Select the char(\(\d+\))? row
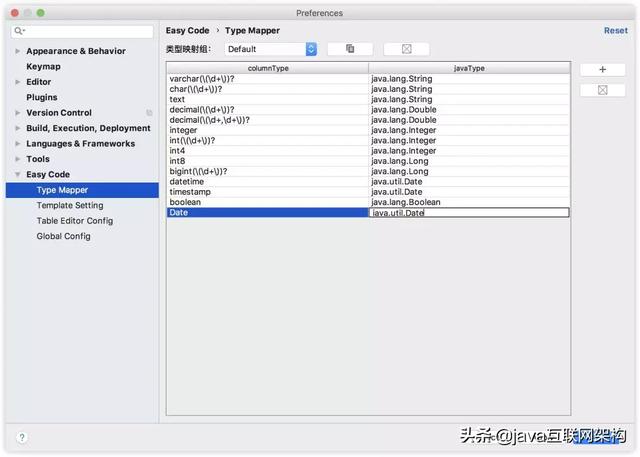This screenshot has width=640, height=457. 268,89
